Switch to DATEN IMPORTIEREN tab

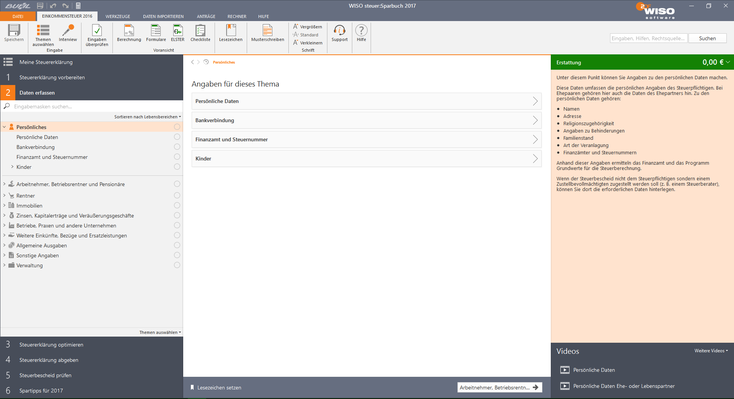pyautogui.click(x=163, y=16)
